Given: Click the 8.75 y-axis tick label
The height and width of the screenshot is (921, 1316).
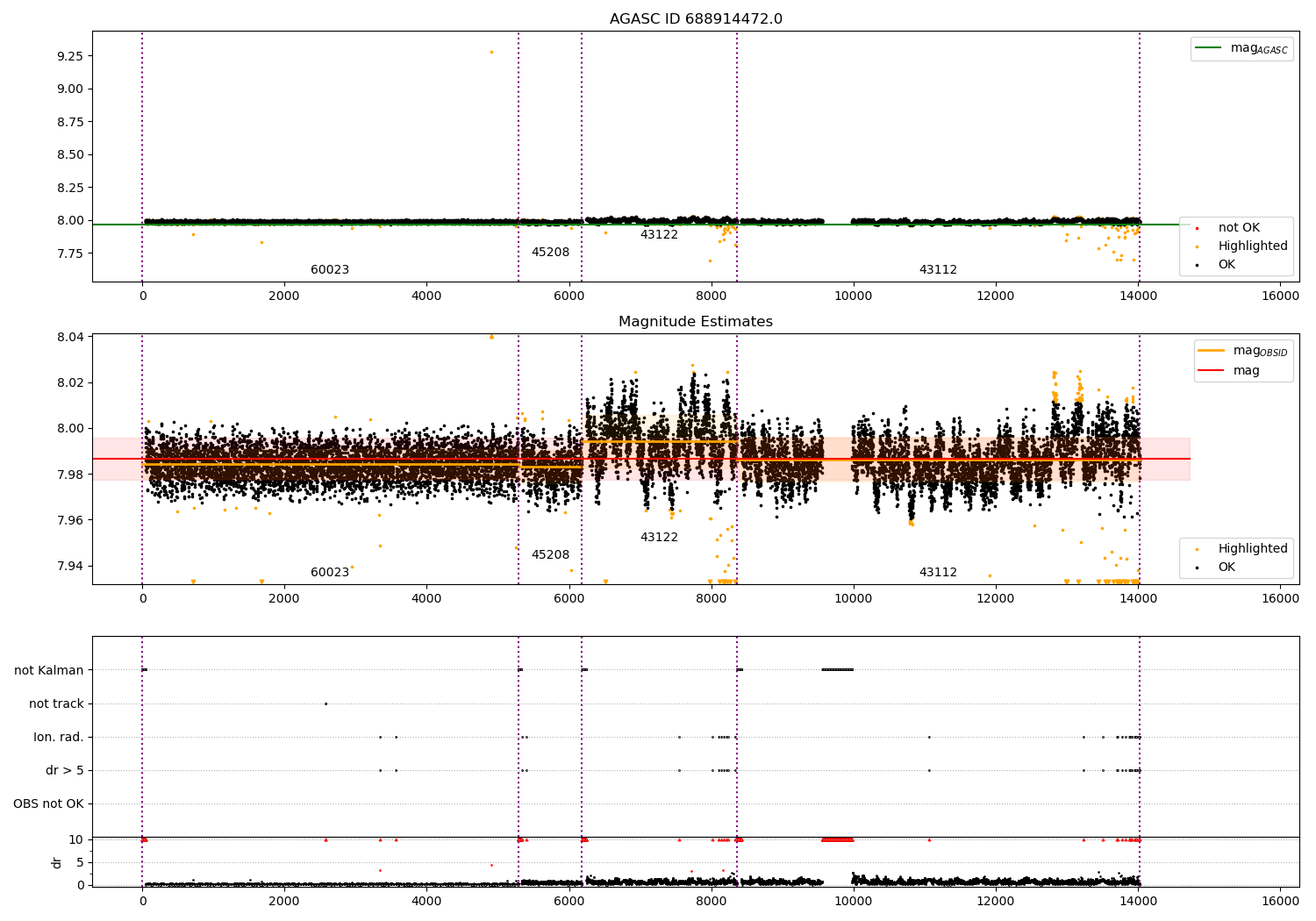Looking at the screenshot, I should pos(69,122).
